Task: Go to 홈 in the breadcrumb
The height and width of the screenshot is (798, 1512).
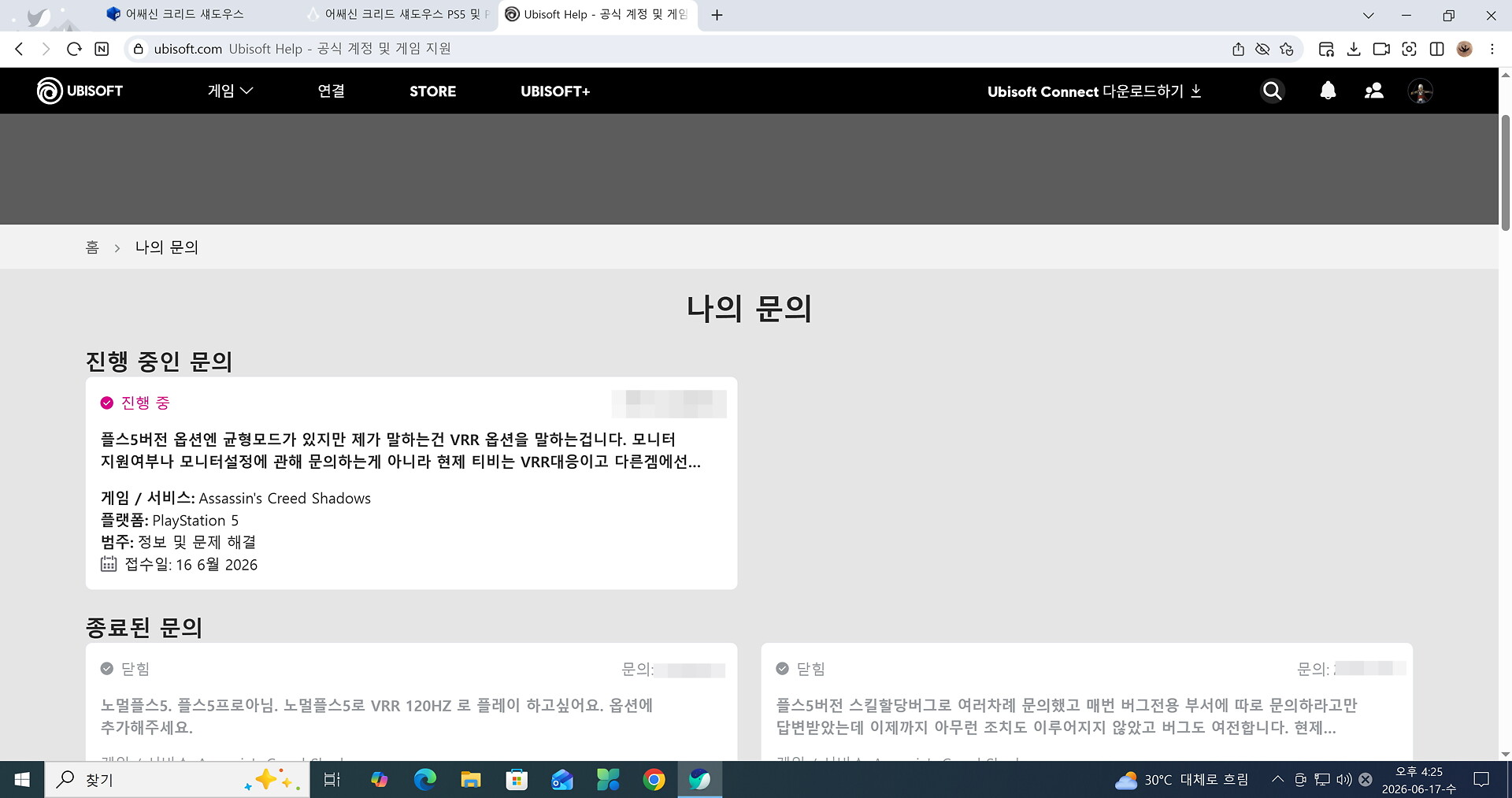Action: pos(92,247)
